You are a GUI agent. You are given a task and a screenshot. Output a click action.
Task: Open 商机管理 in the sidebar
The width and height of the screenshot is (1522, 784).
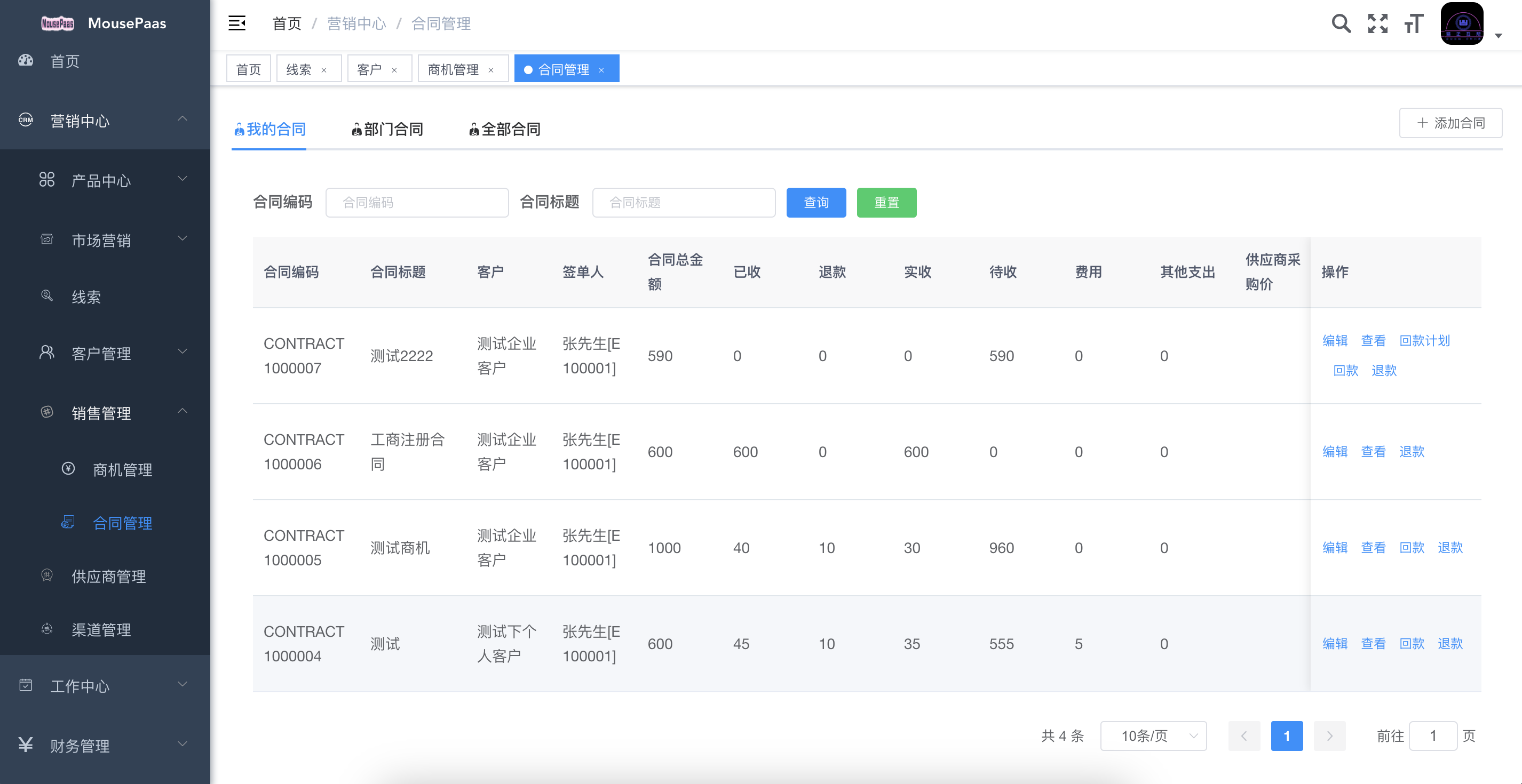[x=105, y=469]
